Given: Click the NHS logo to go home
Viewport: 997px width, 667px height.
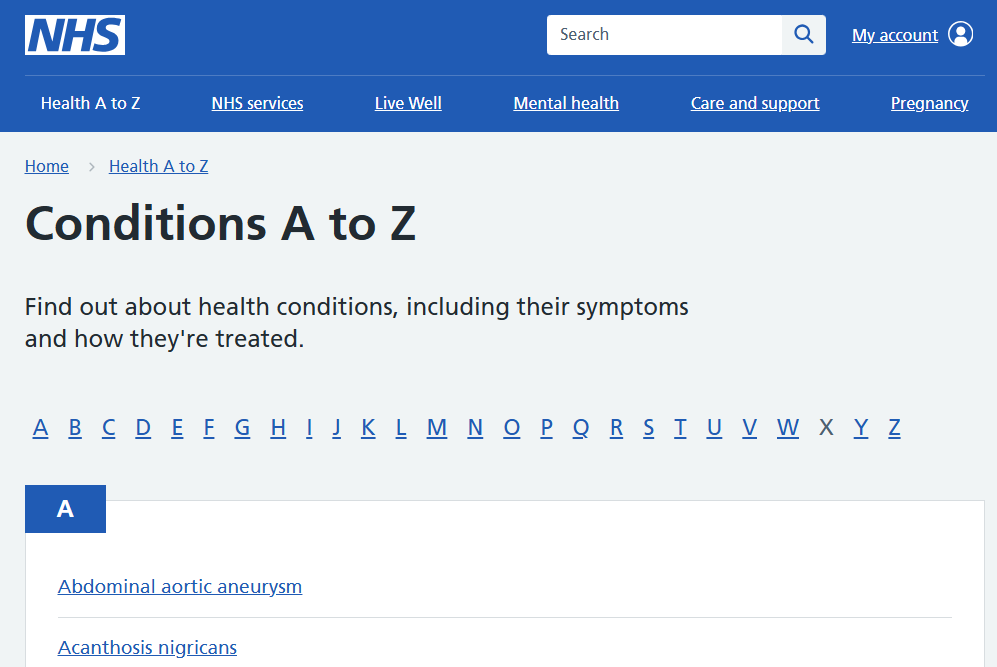Looking at the screenshot, I should pyautogui.click(x=74, y=34).
